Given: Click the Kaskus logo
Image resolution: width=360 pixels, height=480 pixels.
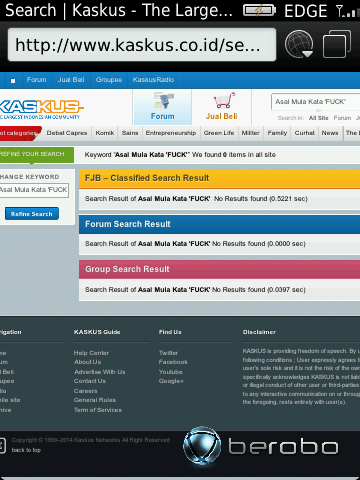Looking at the screenshot, I should [x=41, y=109].
